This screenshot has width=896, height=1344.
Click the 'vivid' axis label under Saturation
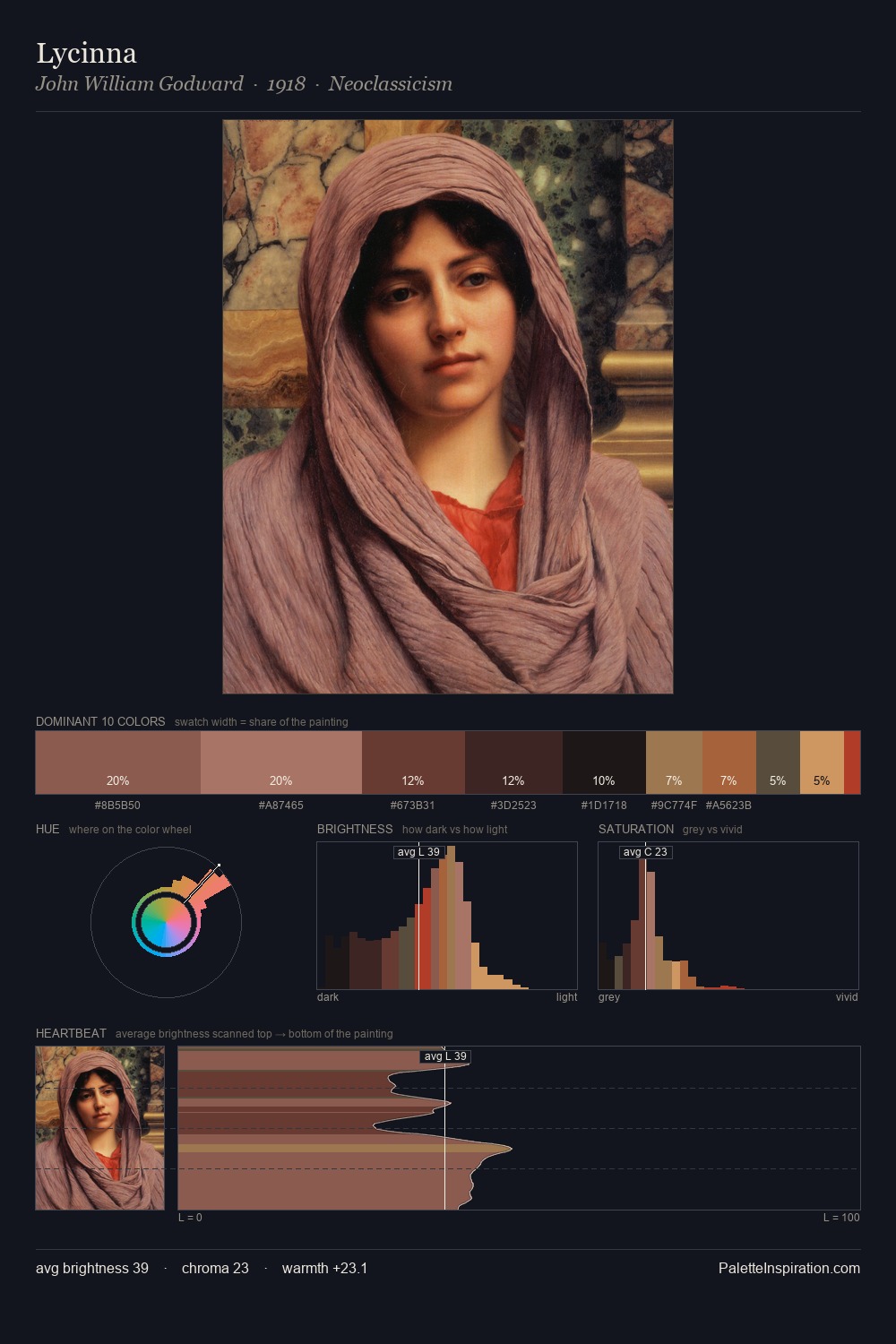(x=847, y=997)
